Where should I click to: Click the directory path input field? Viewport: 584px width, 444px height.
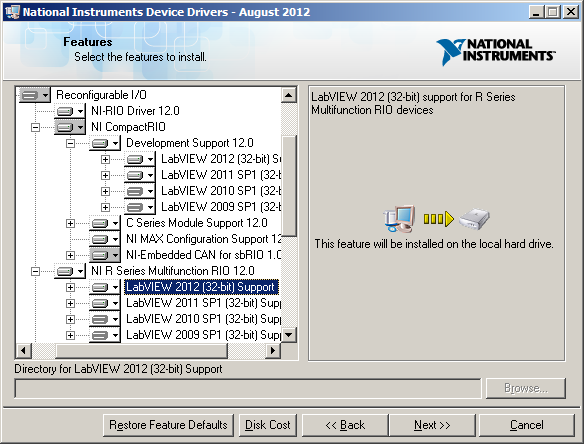click(248, 388)
